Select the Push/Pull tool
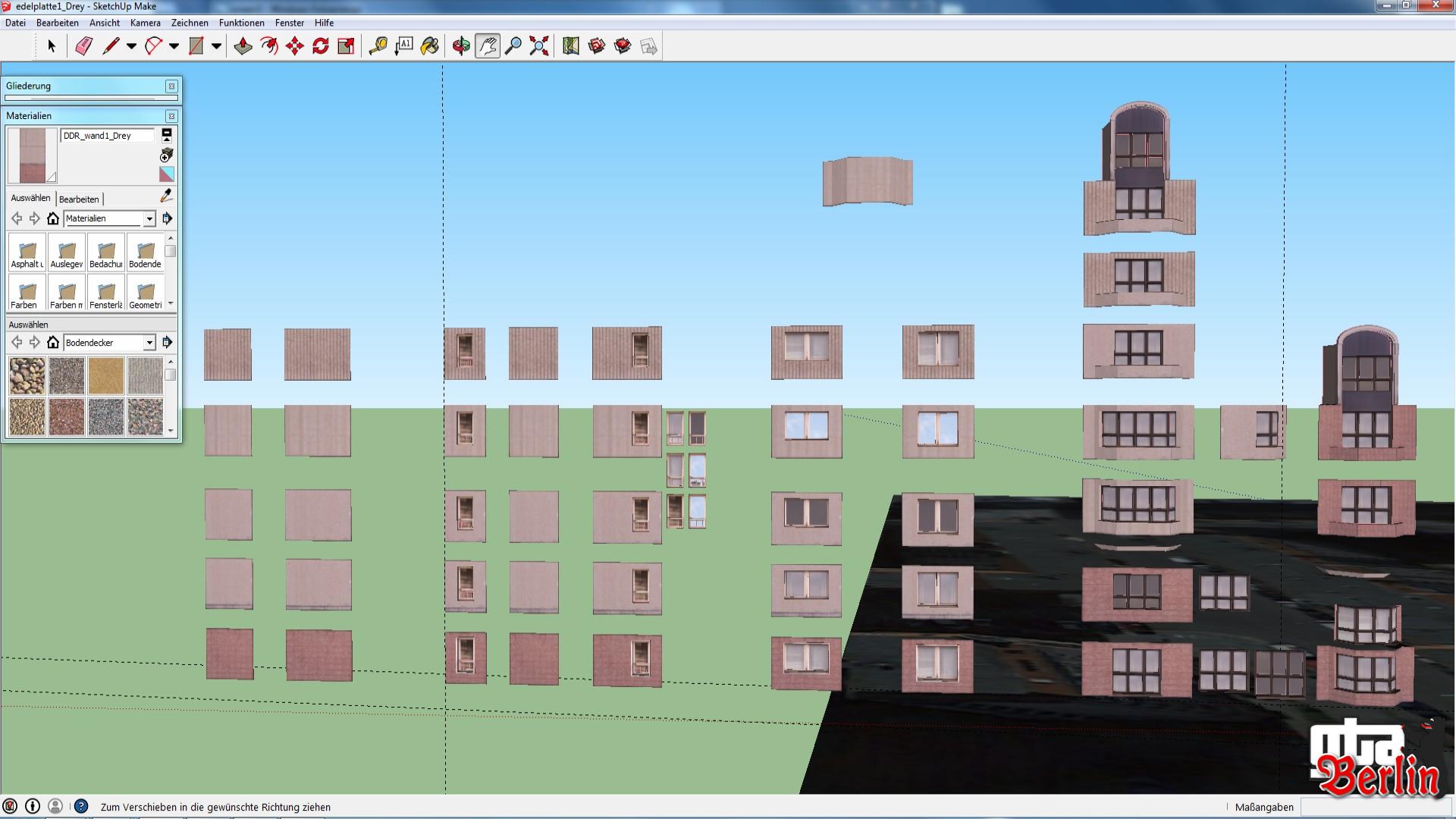The width and height of the screenshot is (1456, 819). point(243,46)
